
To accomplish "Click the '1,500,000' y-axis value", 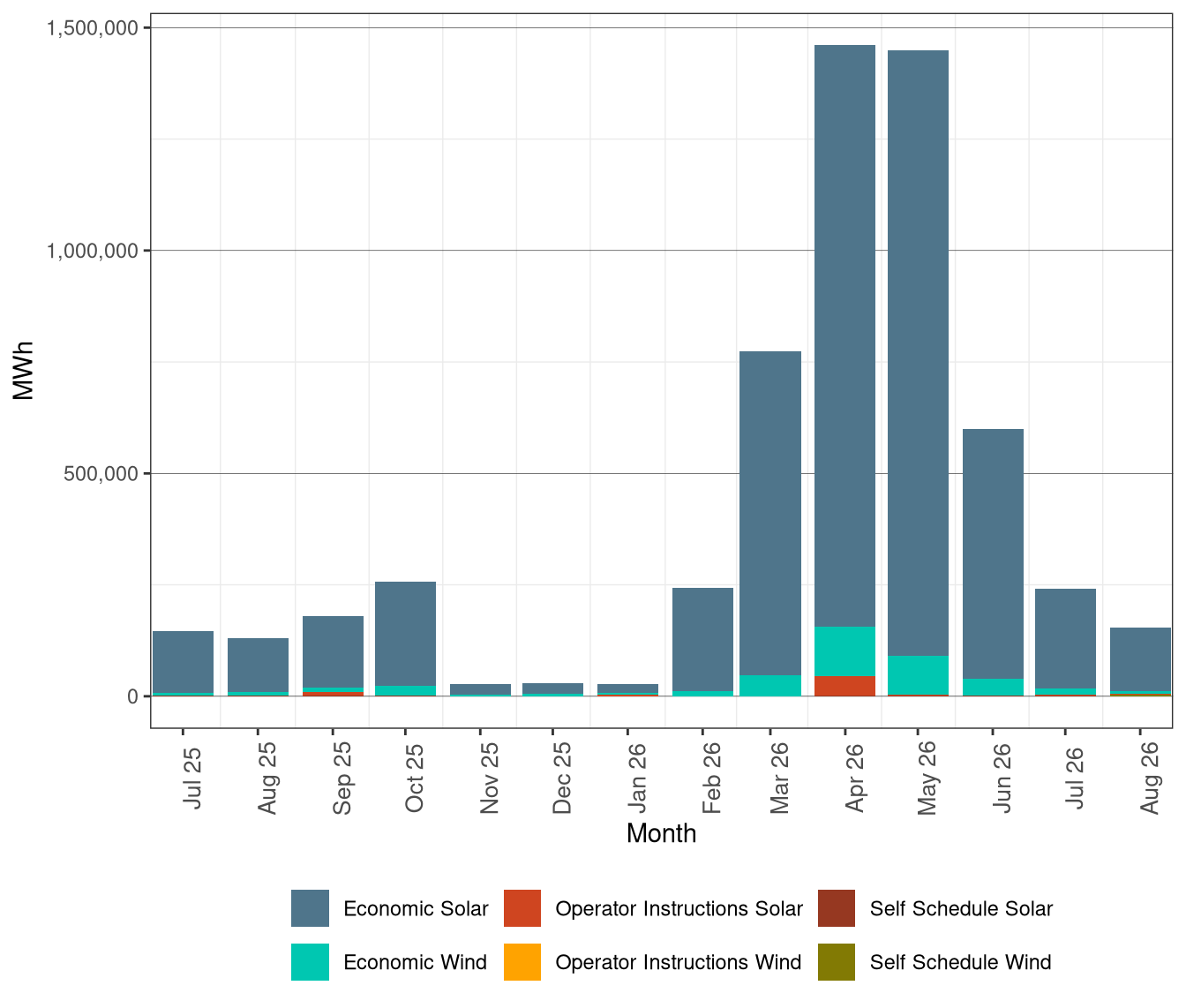I will tap(92, 28).
